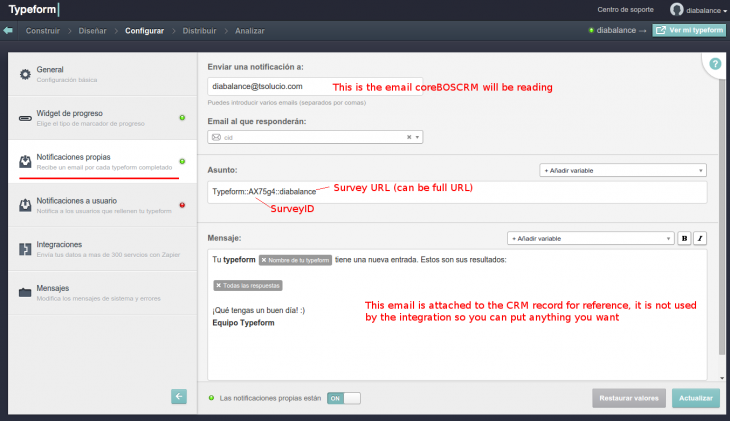The width and height of the screenshot is (730, 421).
Task: Click the Typeform logo
Action: tap(34, 9)
